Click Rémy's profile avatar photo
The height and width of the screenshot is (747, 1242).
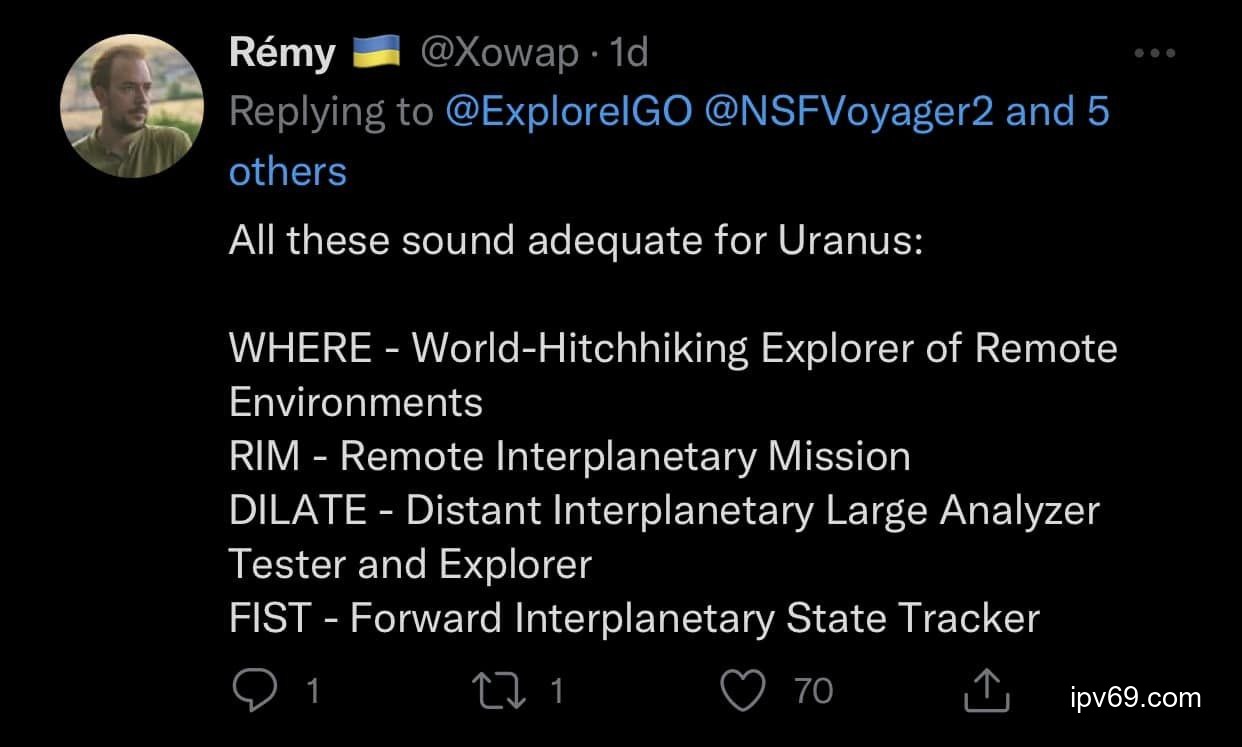click(132, 106)
